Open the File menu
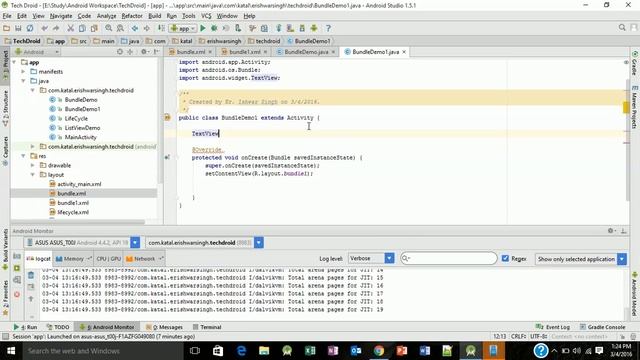 coord(7,16)
